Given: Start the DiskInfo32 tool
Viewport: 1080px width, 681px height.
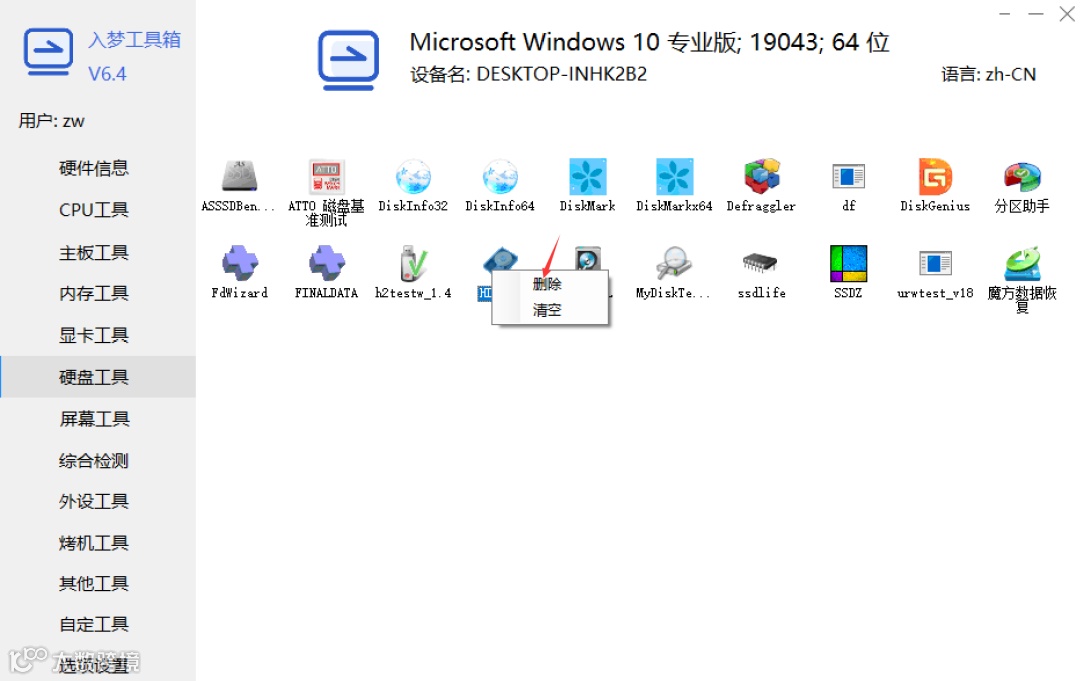Looking at the screenshot, I should 413,176.
